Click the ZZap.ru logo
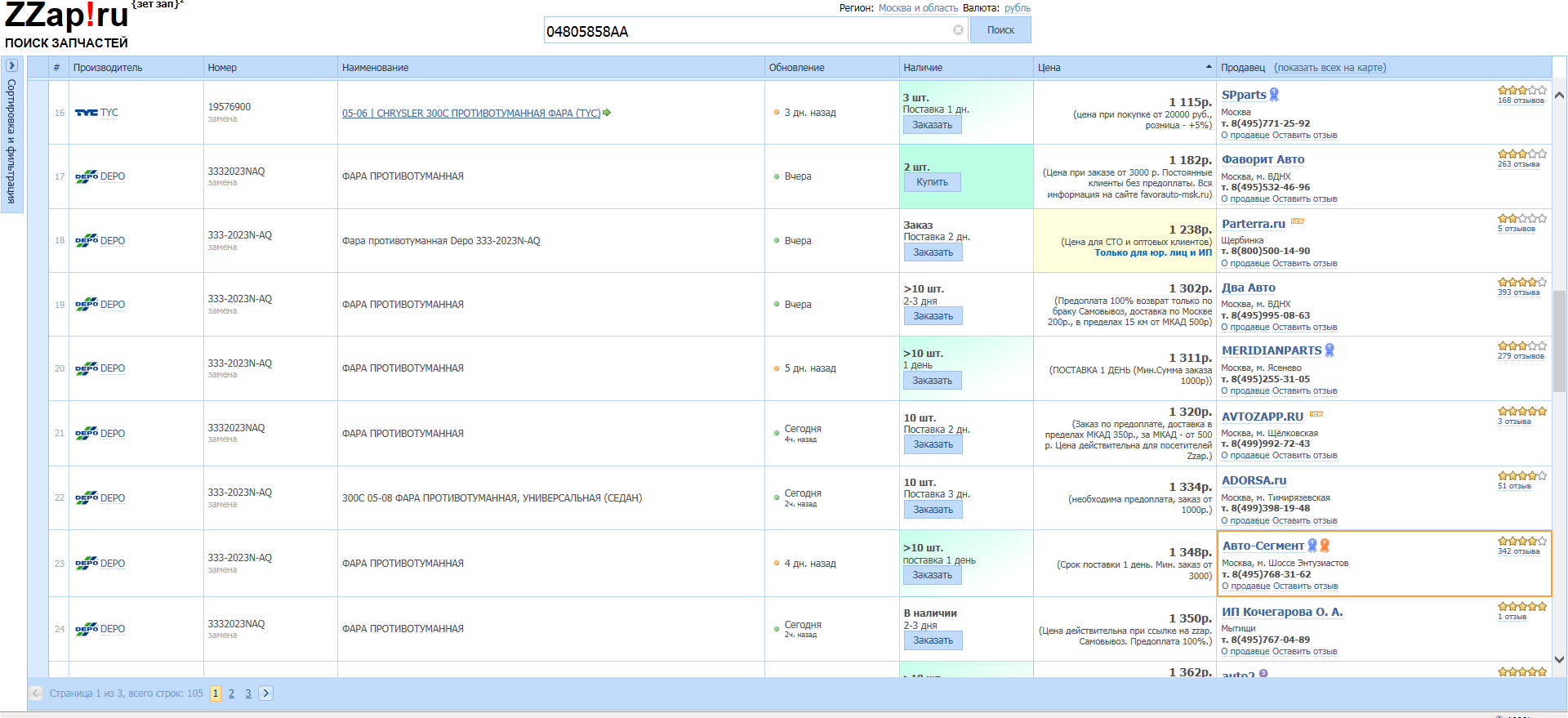Viewport: 1568px width, 718px height. click(x=67, y=15)
